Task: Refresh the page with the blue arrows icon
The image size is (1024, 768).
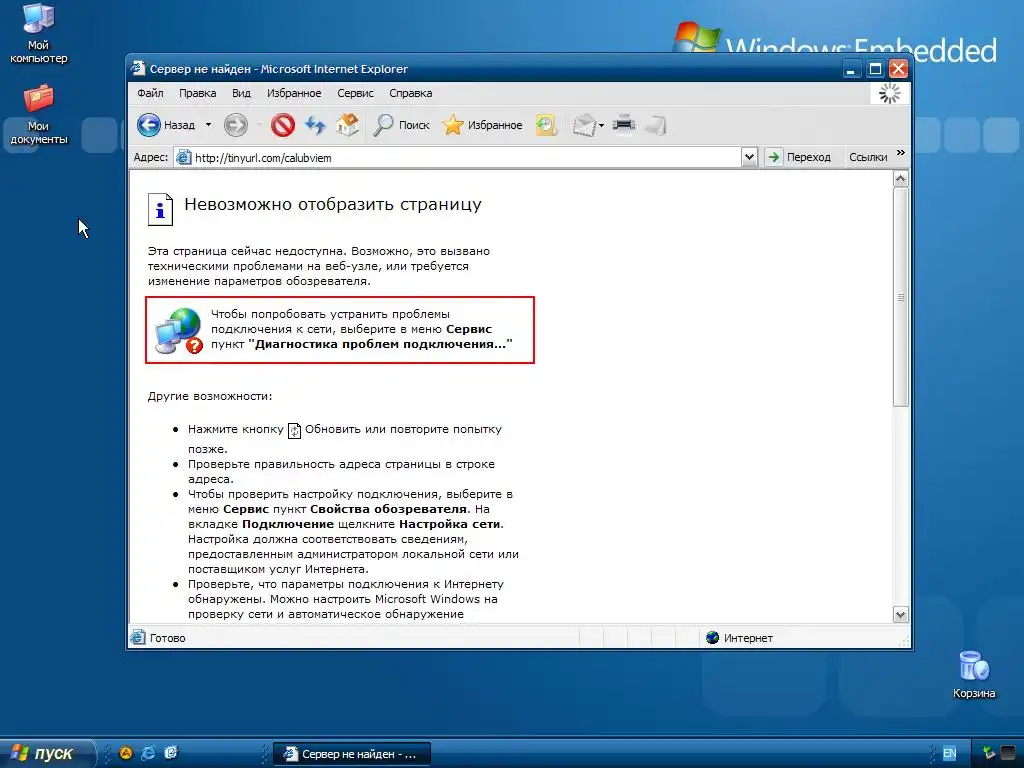Action: pyautogui.click(x=315, y=125)
